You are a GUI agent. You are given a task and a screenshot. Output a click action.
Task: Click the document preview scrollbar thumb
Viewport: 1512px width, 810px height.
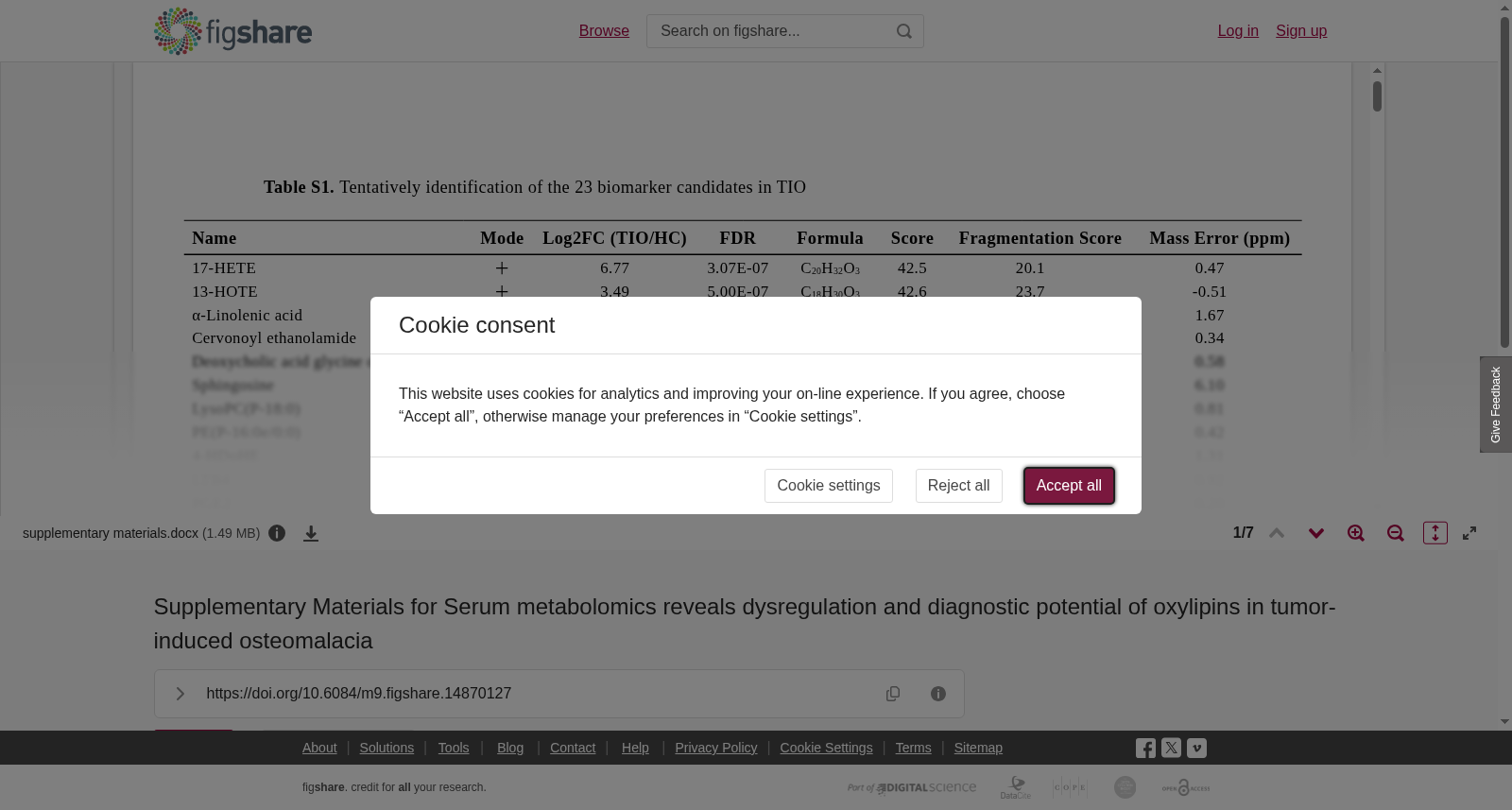(1378, 96)
